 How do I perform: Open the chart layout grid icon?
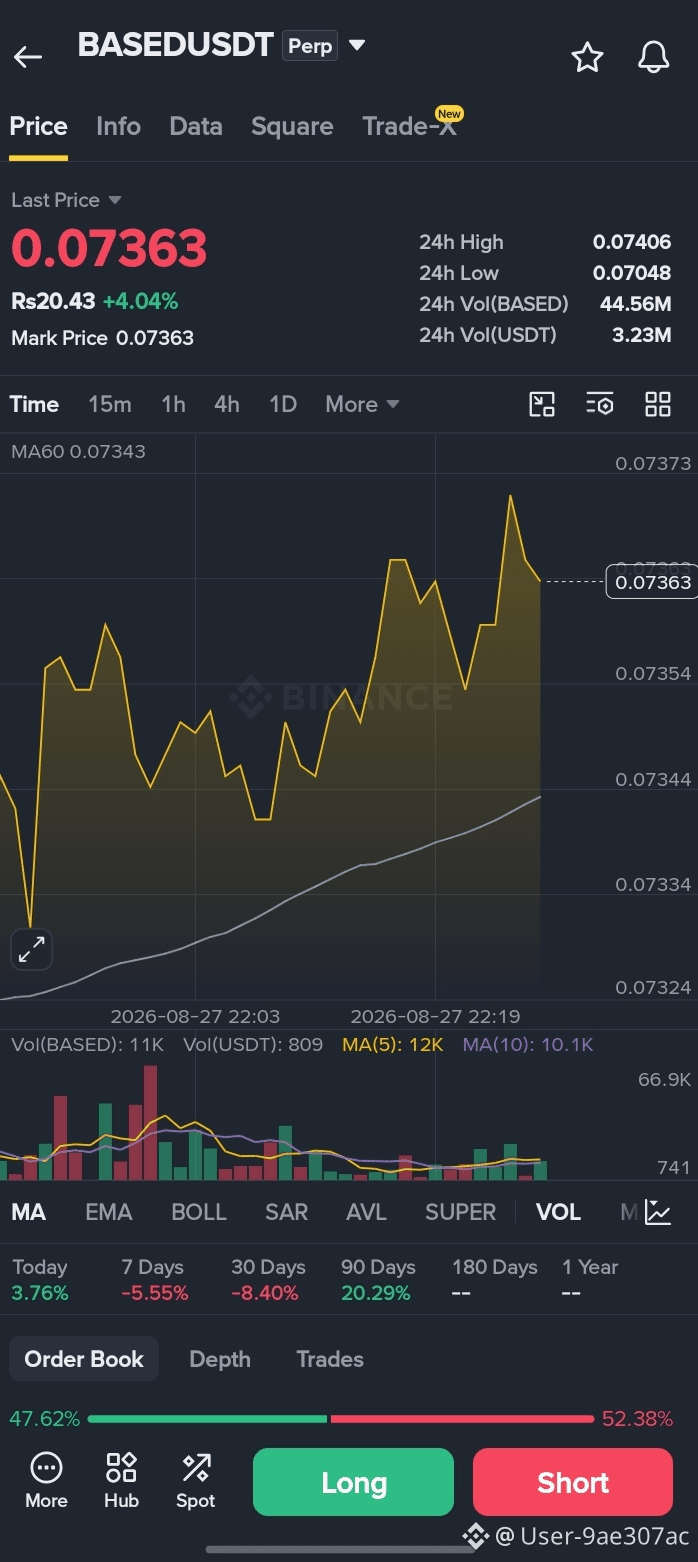coord(658,404)
